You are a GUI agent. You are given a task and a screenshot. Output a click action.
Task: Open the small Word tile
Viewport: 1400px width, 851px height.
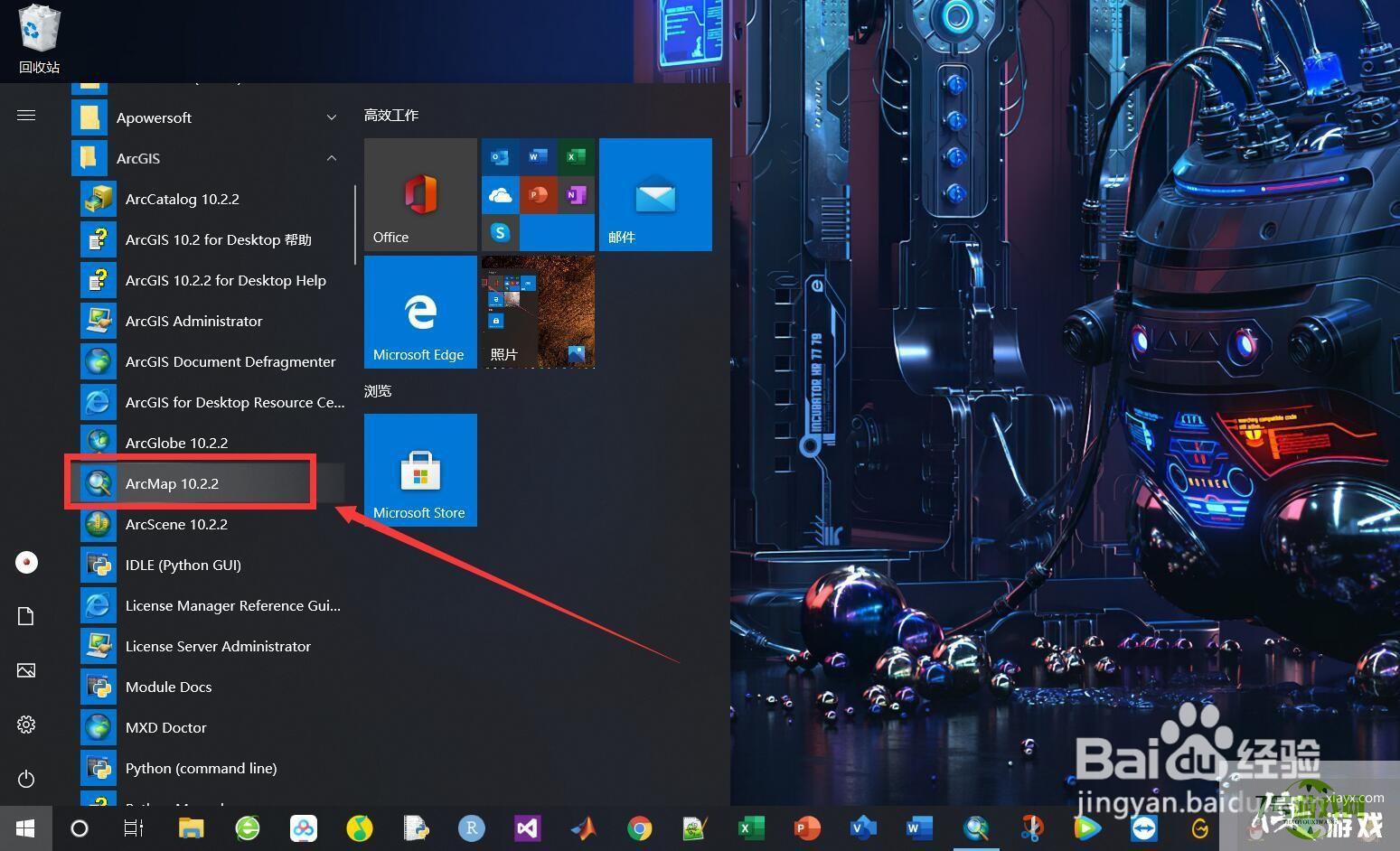[x=538, y=157]
